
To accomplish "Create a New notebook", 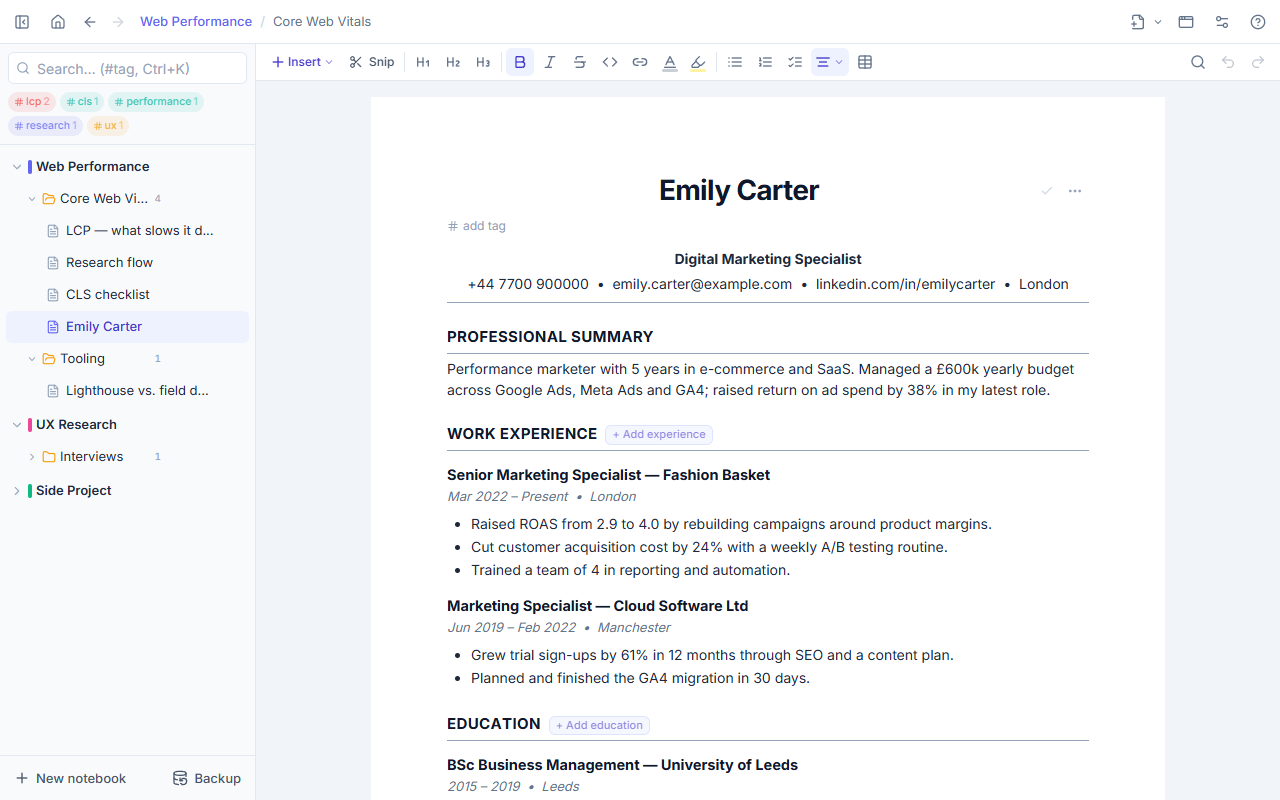I will click(71, 778).
